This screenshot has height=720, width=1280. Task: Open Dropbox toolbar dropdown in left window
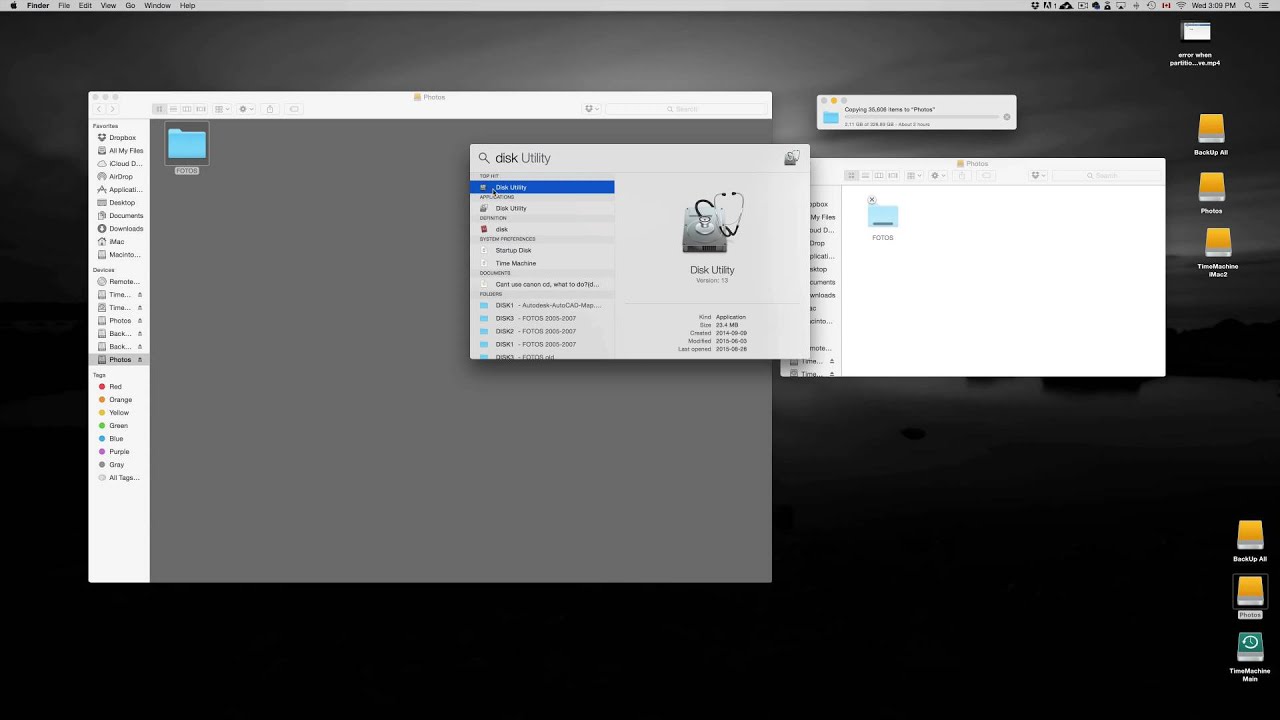(591, 109)
